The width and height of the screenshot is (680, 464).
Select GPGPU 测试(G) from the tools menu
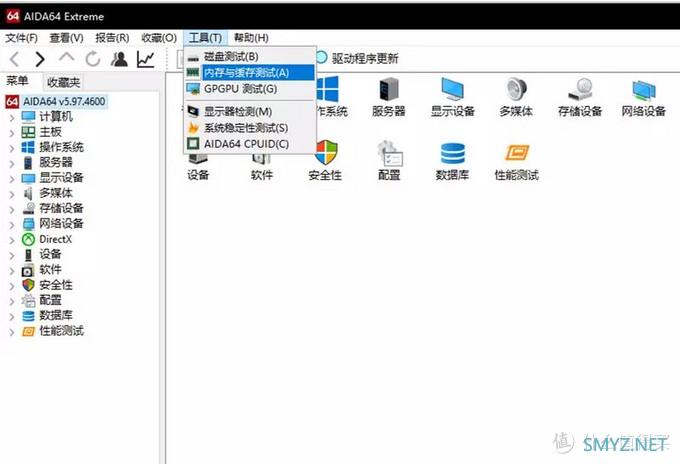(x=250, y=89)
